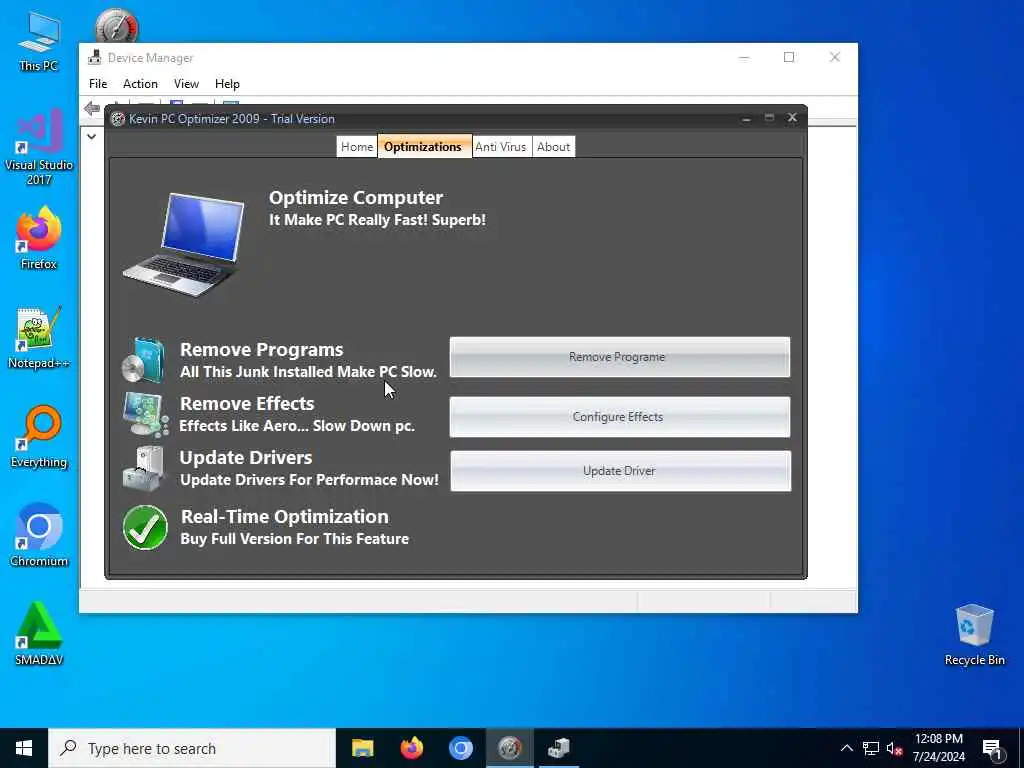Show hidden system tray icons

(x=846, y=748)
